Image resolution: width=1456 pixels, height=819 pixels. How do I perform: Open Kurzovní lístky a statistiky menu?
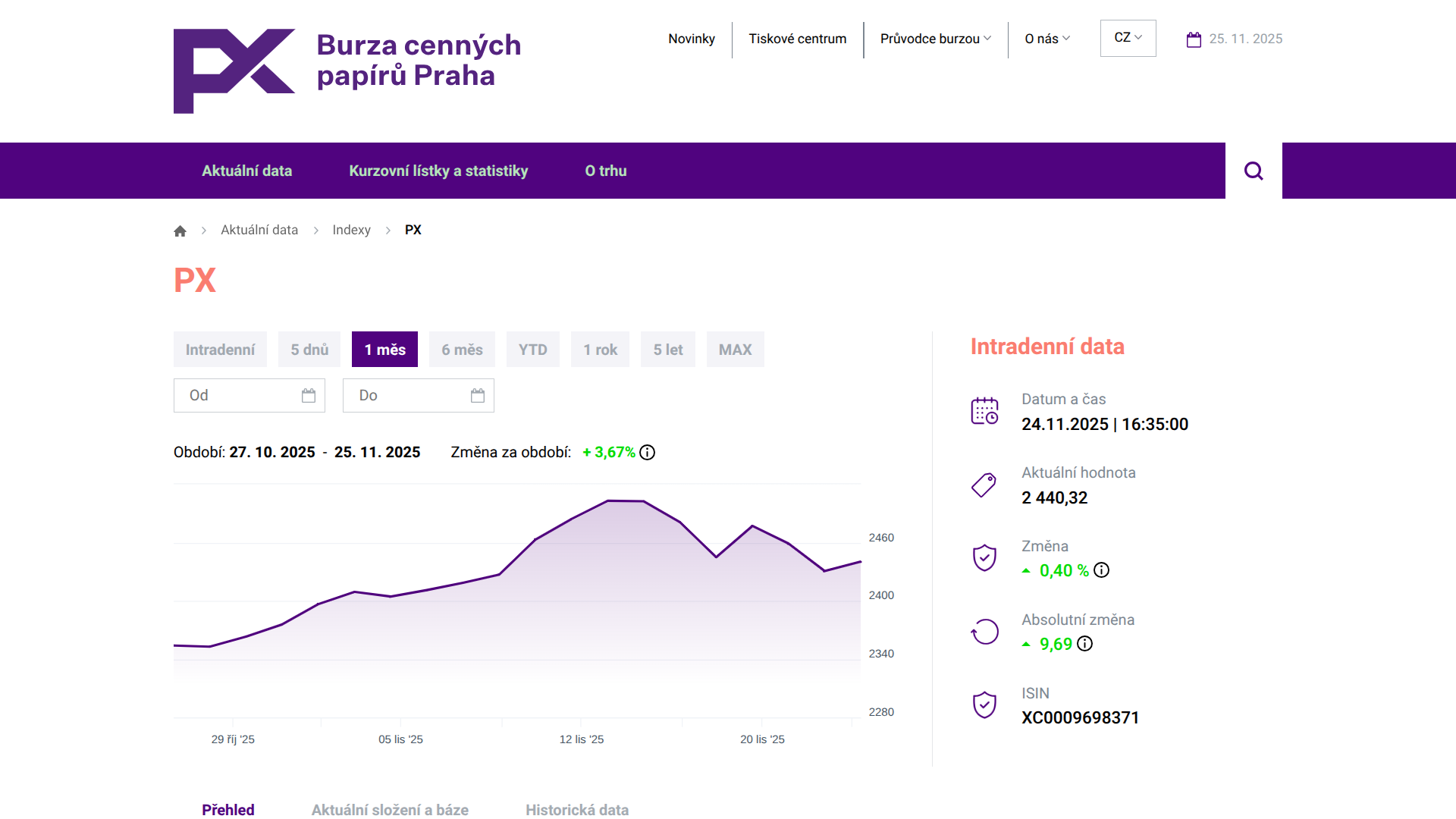[x=438, y=171]
